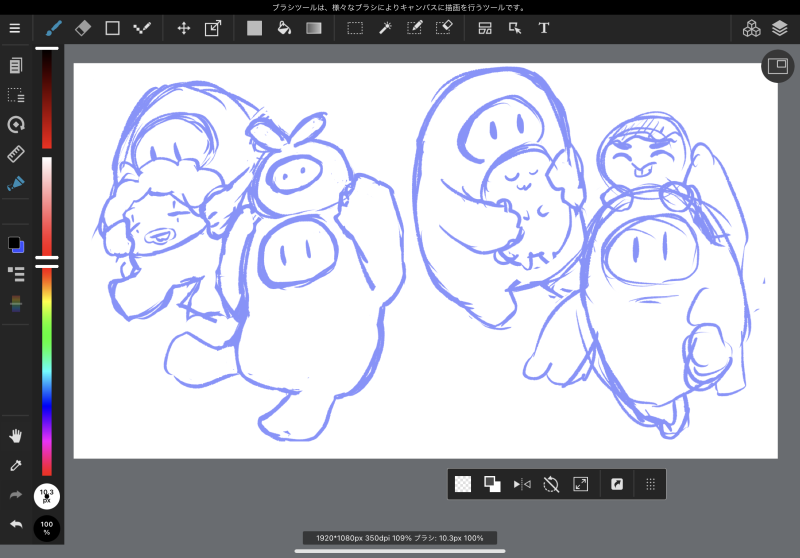Open the Edit menu document icon
This screenshot has height=558, width=800.
coord(16,65)
